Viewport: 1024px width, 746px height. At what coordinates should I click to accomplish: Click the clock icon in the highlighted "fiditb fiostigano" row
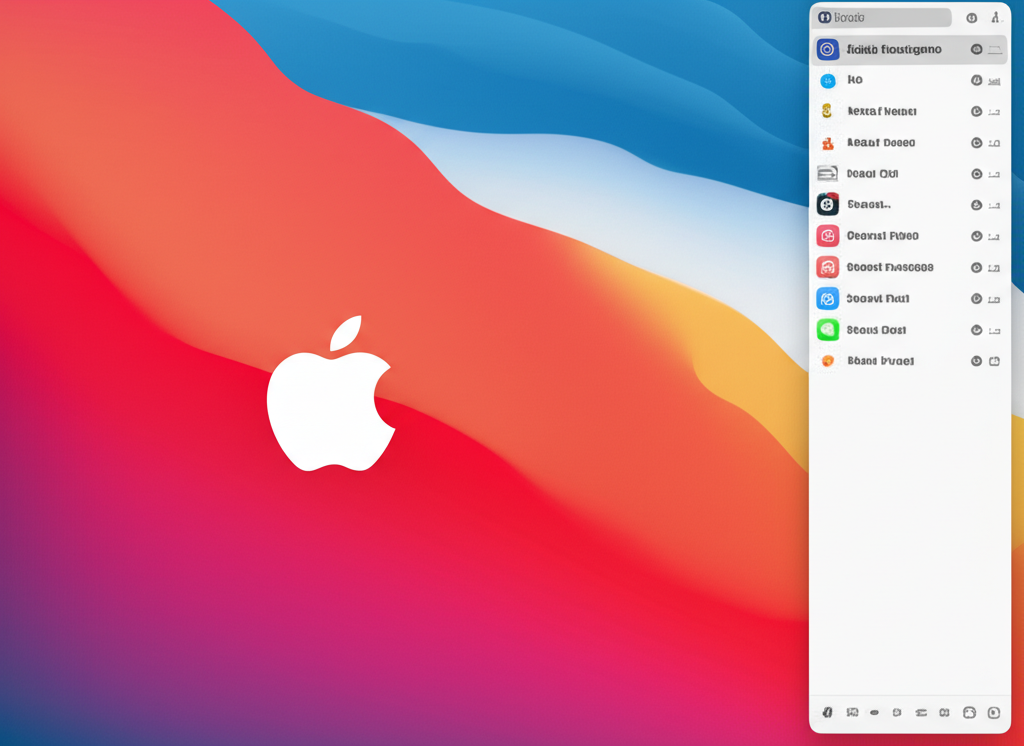(x=976, y=49)
